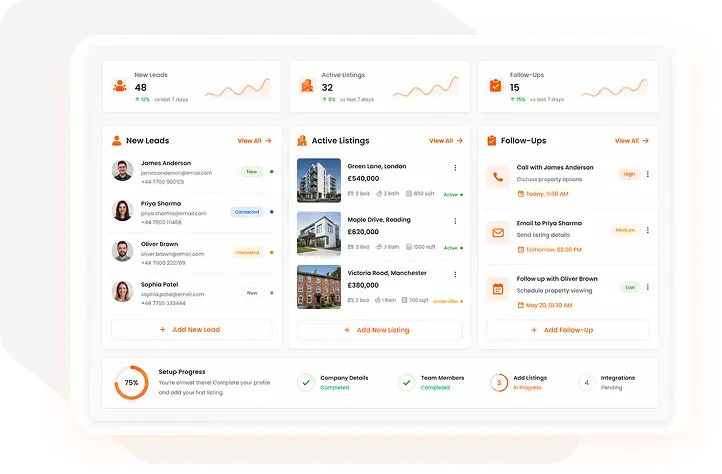Click the Company Details completed checkmark

coord(306,382)
